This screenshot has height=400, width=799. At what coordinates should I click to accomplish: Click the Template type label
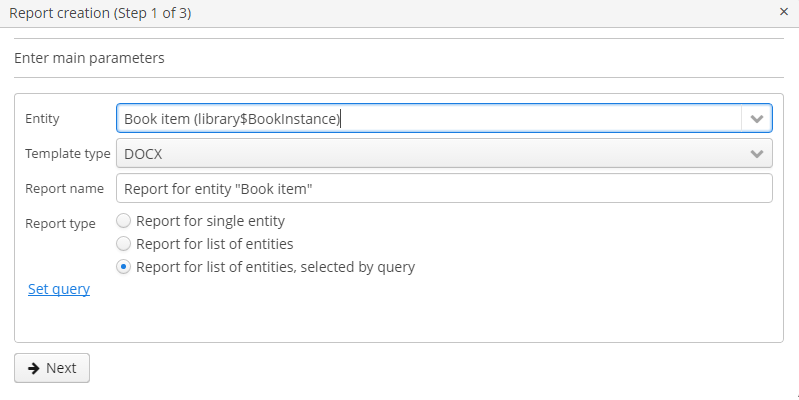click(x=67, y=153)
